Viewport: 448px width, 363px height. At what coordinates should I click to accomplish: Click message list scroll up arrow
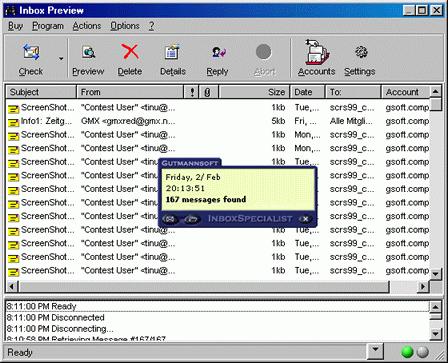coord(436,92)
